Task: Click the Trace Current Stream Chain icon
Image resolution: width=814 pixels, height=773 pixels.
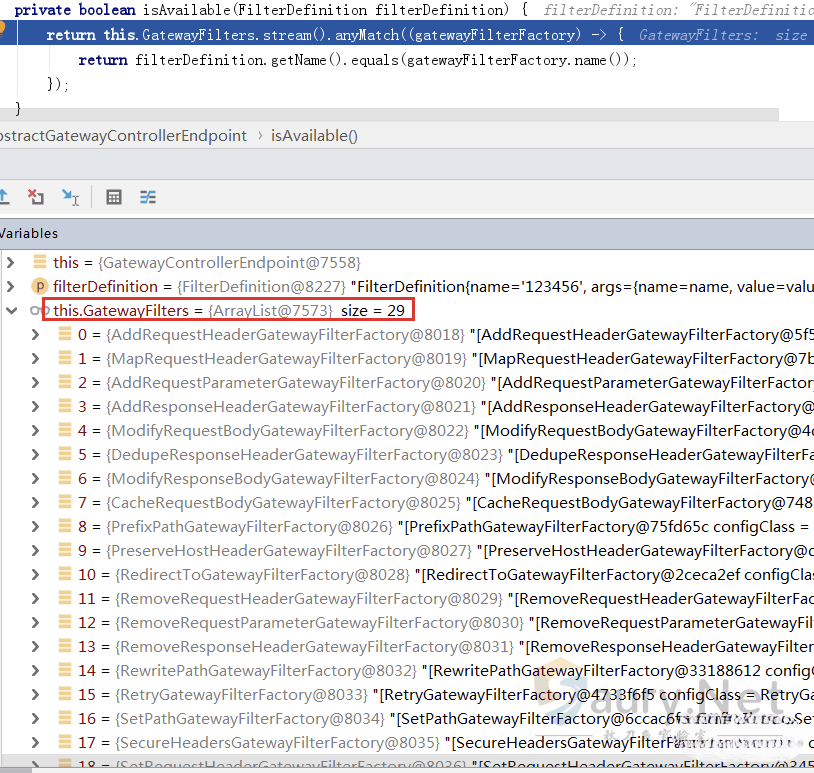Action: tap(148, 197)
